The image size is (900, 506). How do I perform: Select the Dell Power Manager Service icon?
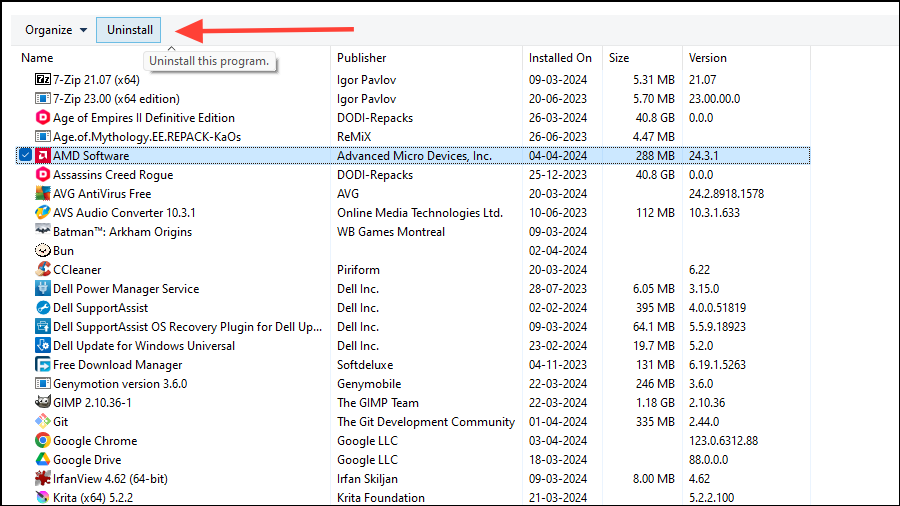(42, 288)
